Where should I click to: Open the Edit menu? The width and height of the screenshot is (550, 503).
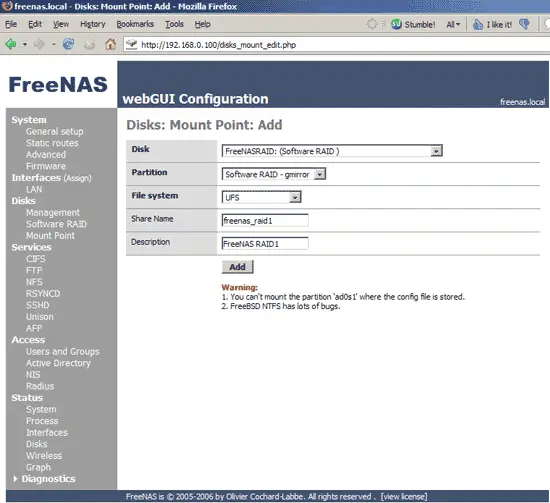(x=35, y=24)
